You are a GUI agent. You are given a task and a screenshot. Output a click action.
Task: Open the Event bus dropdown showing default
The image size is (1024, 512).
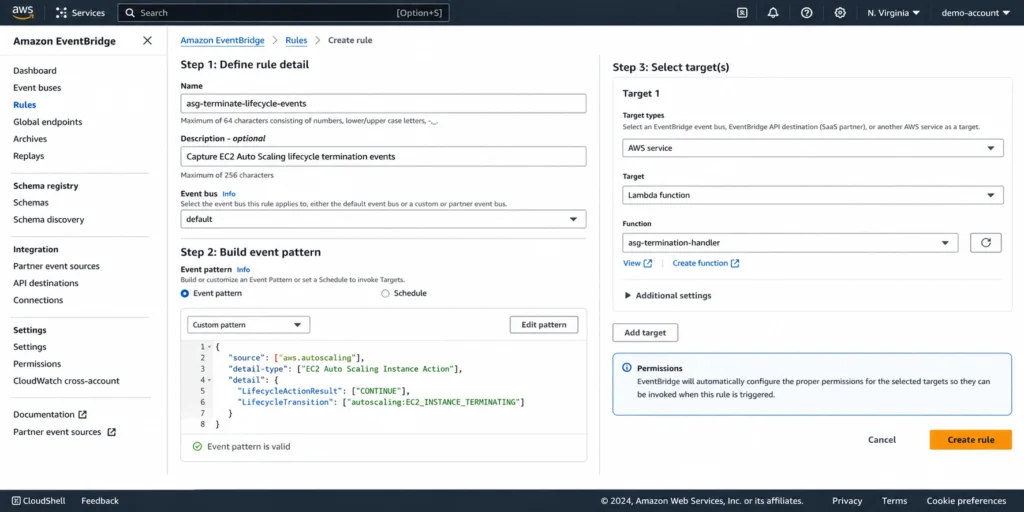383,219
